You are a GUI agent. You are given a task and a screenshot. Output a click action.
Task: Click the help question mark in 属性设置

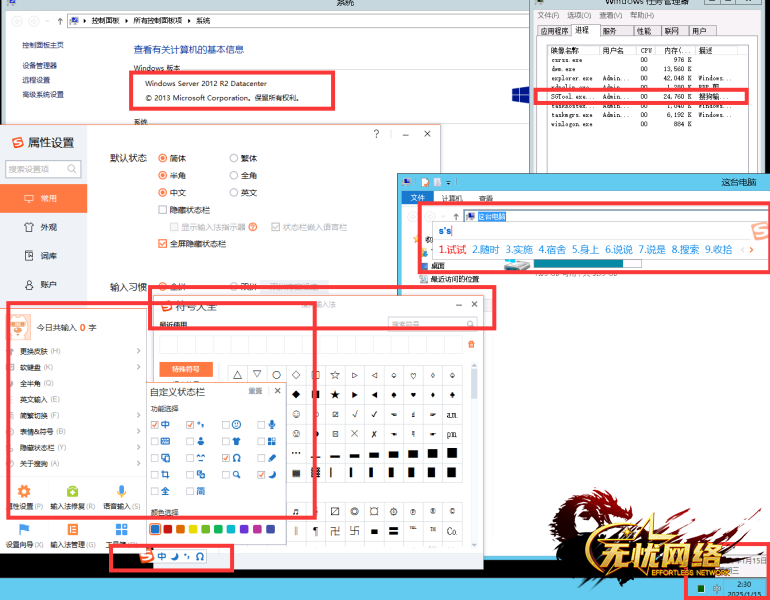click(376, 134)
